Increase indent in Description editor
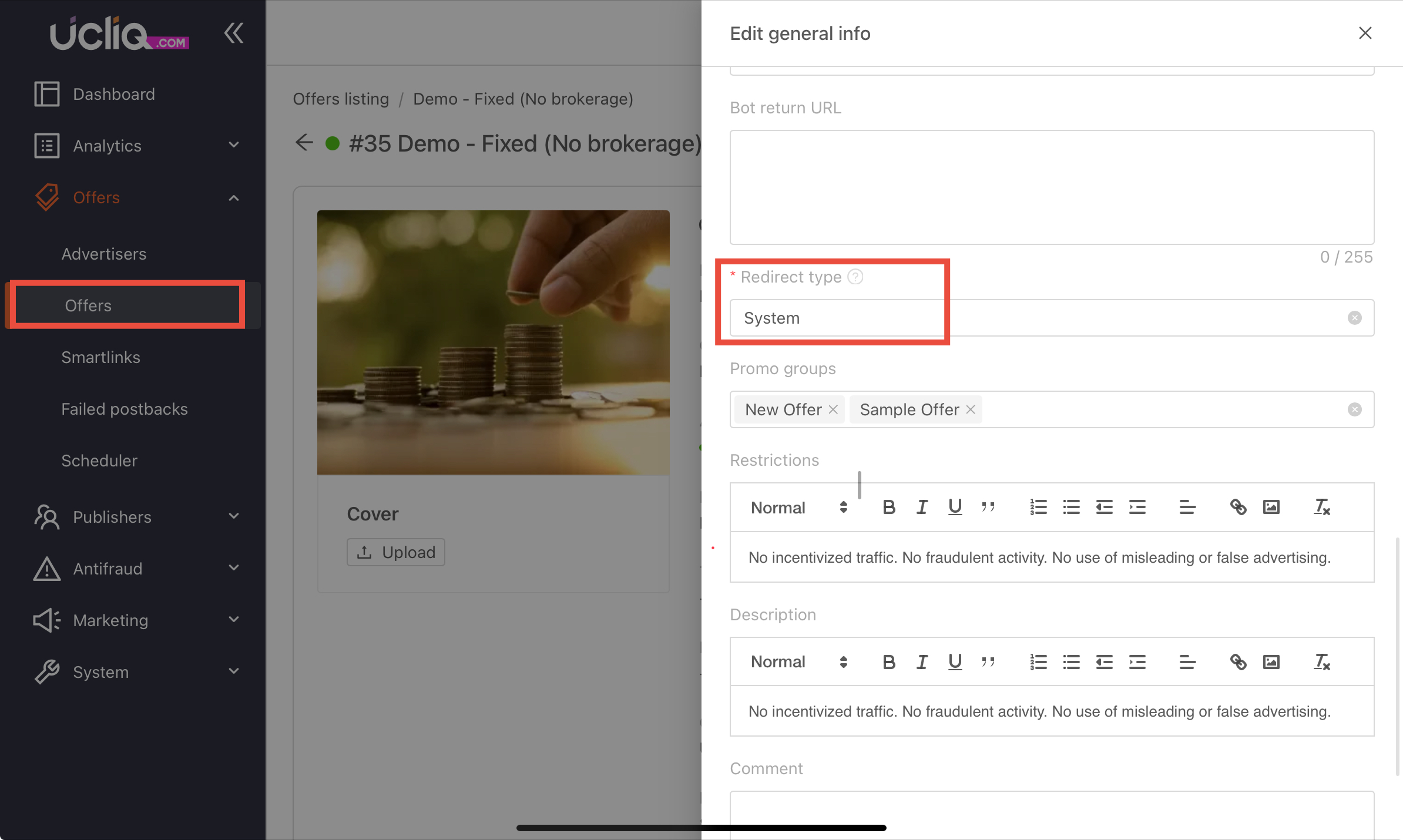Viewport: 1403px width, 840px height. [x=1137, y=662]
